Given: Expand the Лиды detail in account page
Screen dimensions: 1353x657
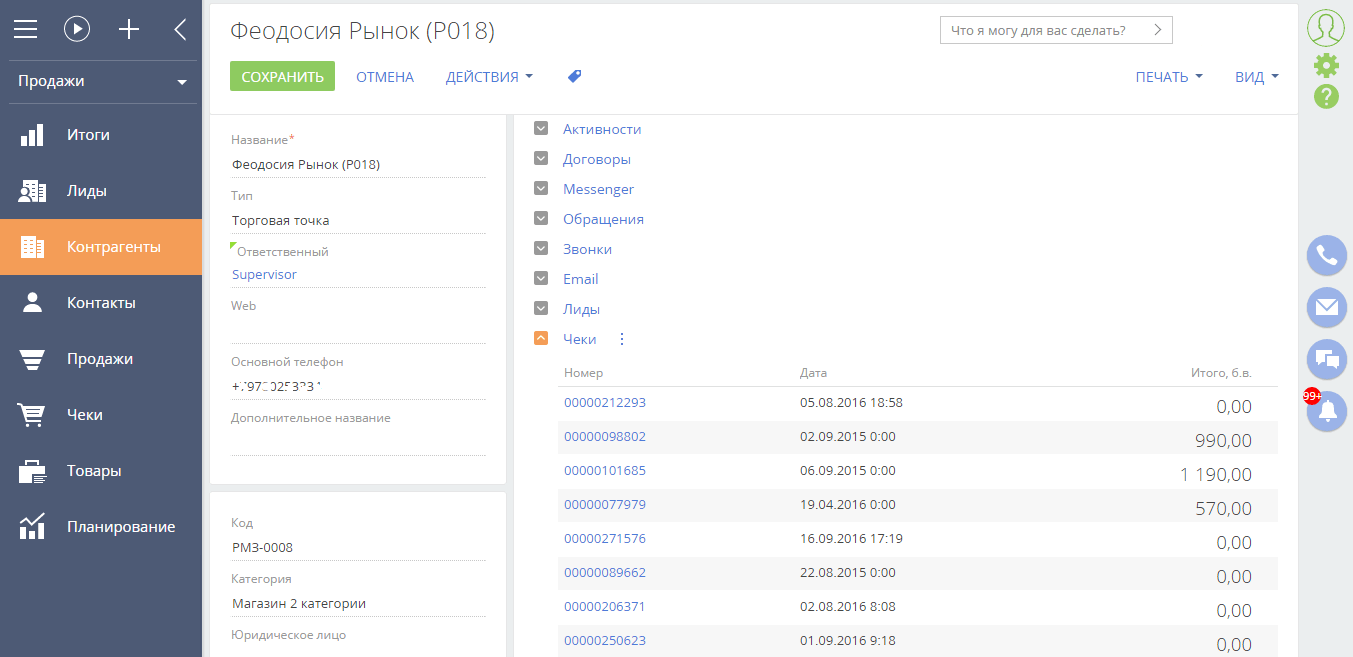Looking at the screenshot, I should pyautogui.click(x=541, y=308).
